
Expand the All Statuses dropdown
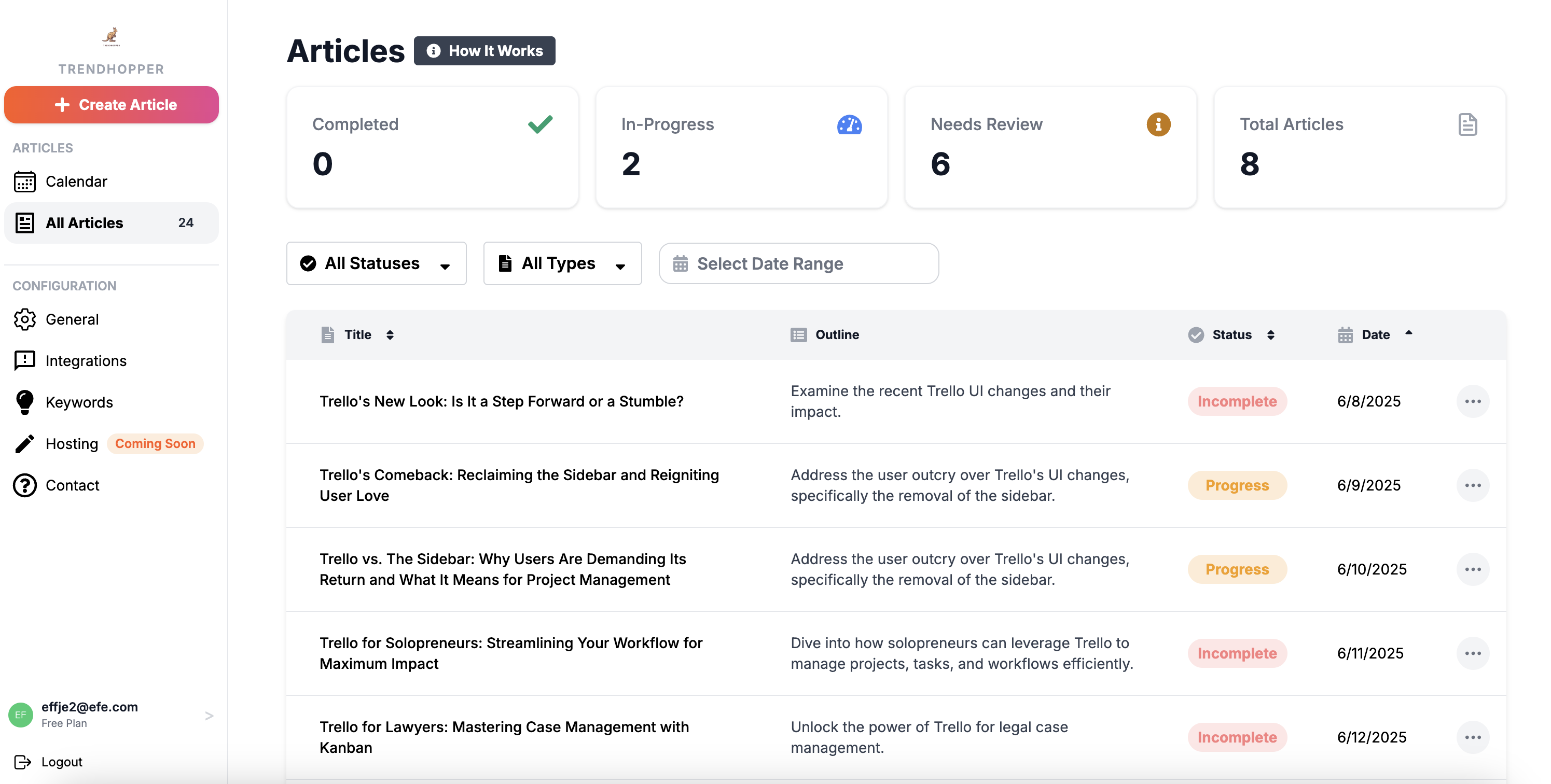(x=376, y=263)
